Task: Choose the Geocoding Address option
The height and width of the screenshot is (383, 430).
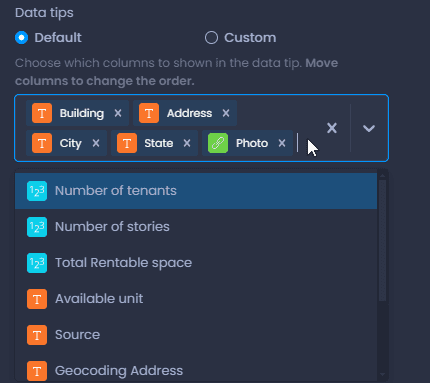Action: tap(196, 368)
